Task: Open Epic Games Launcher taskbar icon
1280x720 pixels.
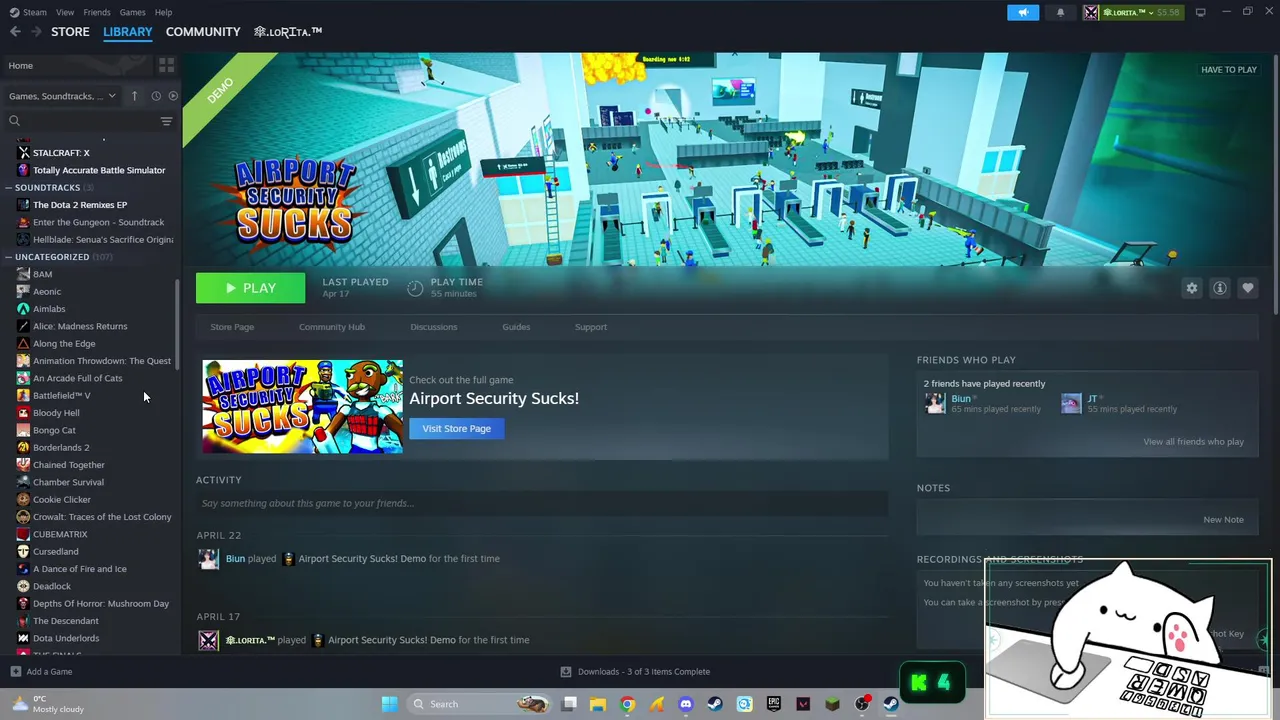Action: pyautogui.click(x=774, y=704)
